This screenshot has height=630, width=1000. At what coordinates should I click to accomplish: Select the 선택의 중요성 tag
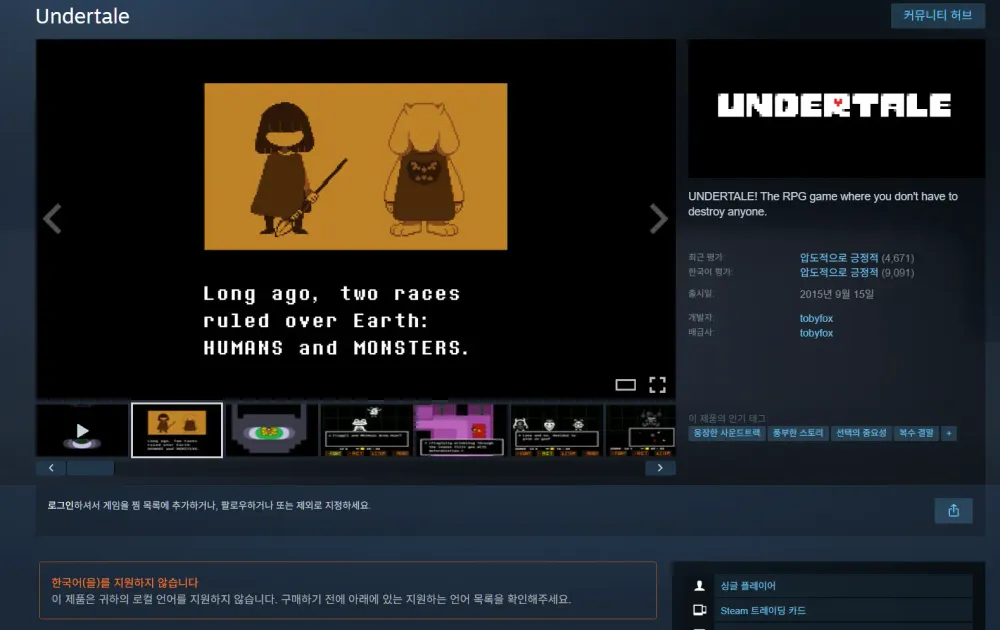[861, 433]
